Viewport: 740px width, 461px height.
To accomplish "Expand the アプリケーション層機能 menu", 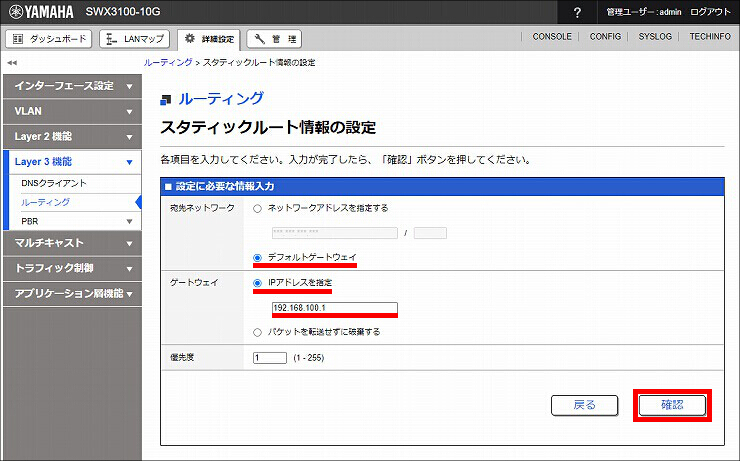I will pyautogui.click(x=72, y=294).
